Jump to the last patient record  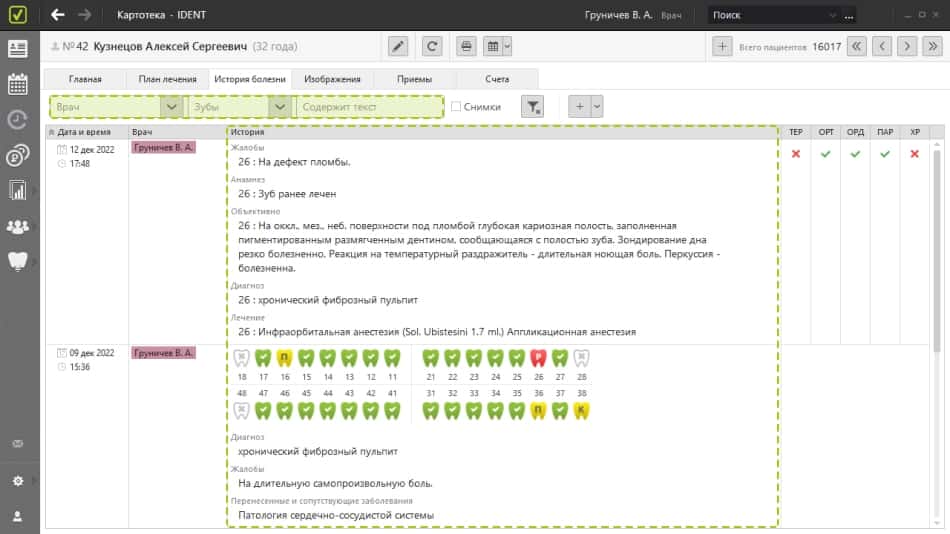(933, 46)
